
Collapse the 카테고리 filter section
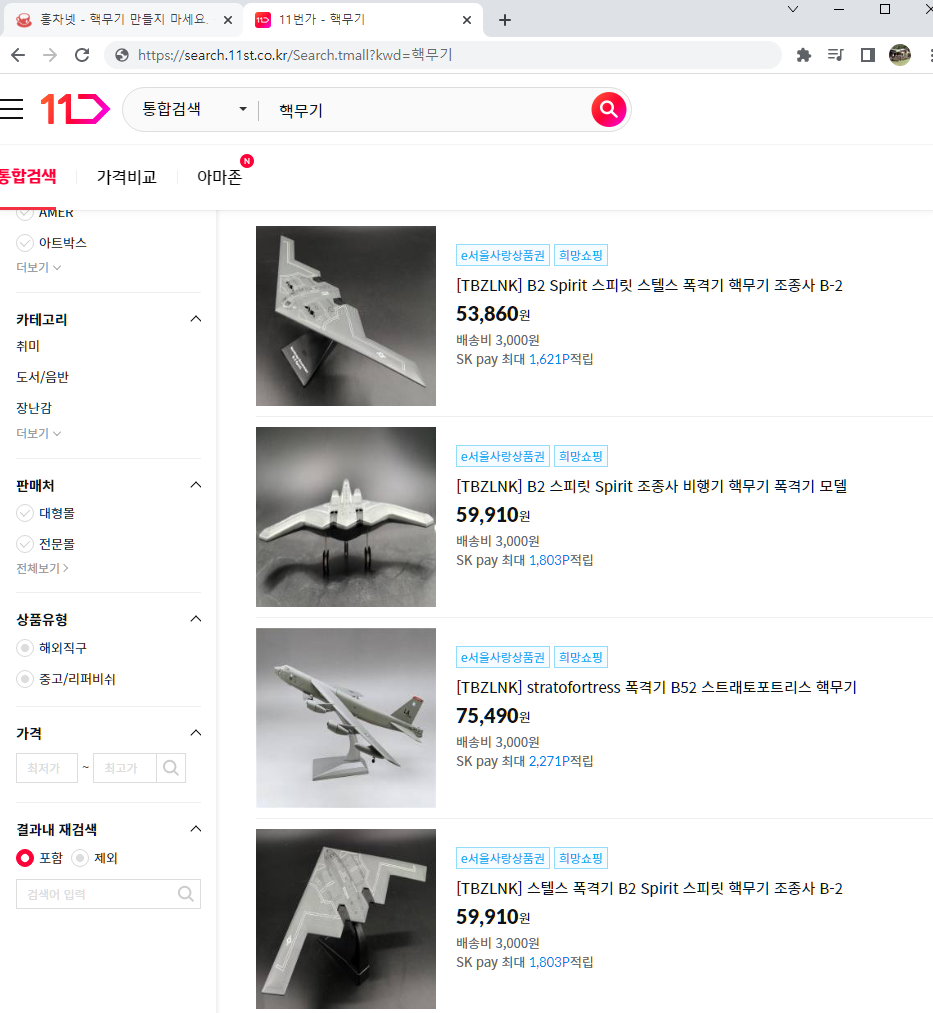tap(196, 319)
